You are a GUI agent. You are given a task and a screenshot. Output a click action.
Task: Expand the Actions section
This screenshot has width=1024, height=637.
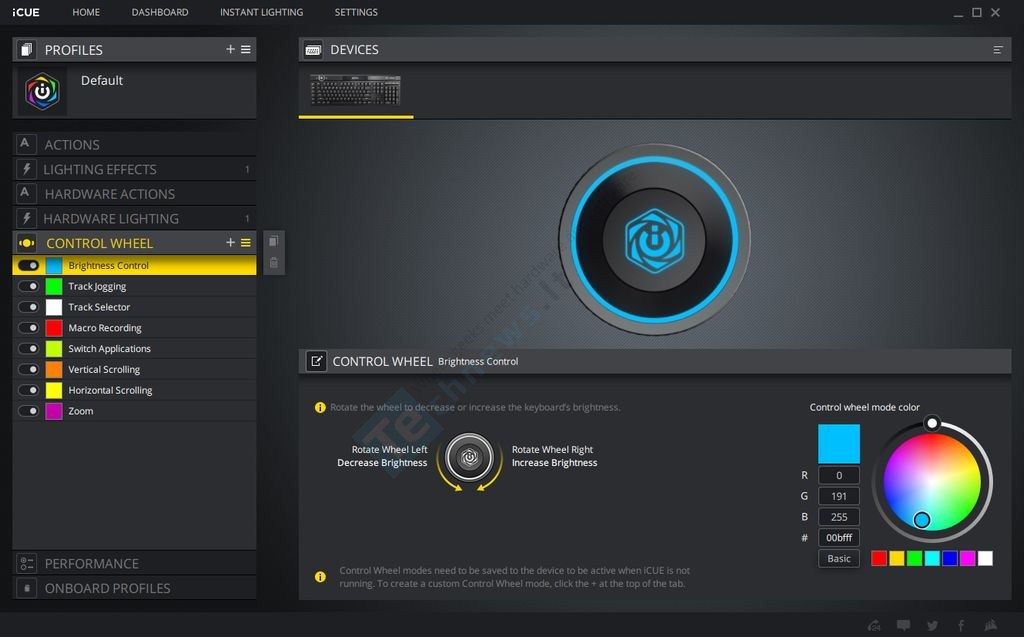point(135,144)
